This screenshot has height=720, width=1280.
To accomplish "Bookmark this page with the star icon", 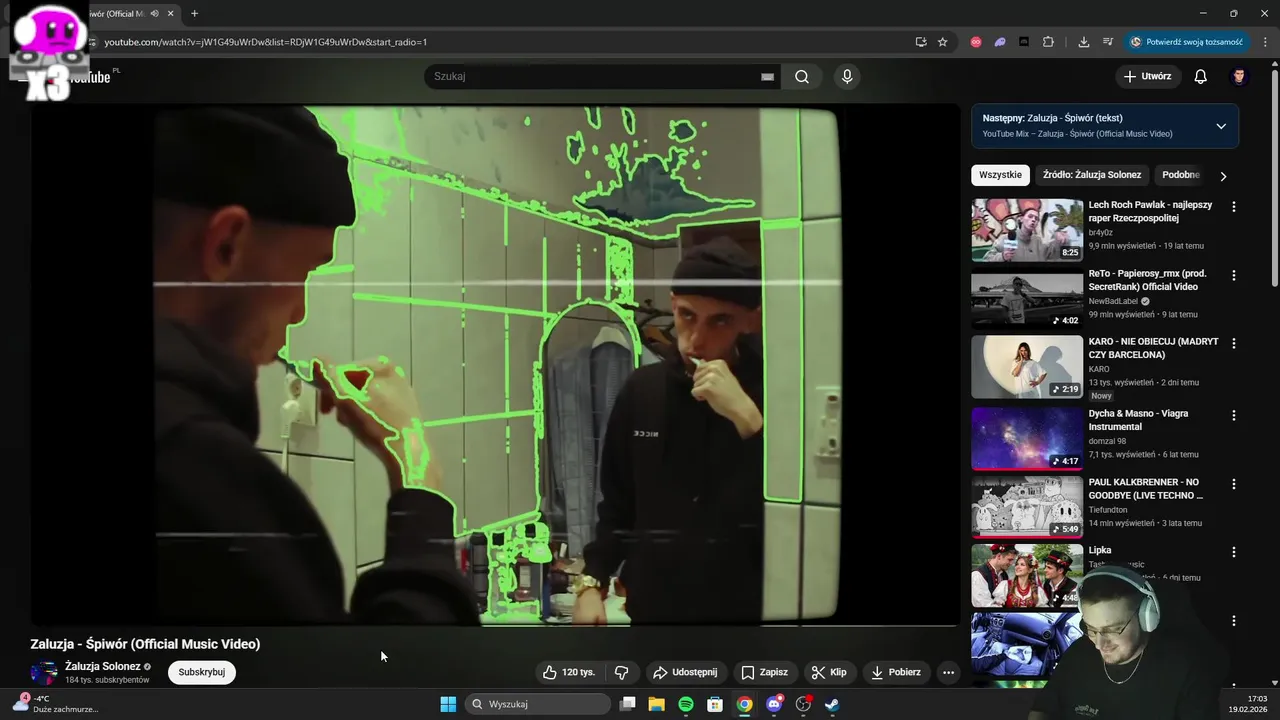I will (x=942, y=42).
